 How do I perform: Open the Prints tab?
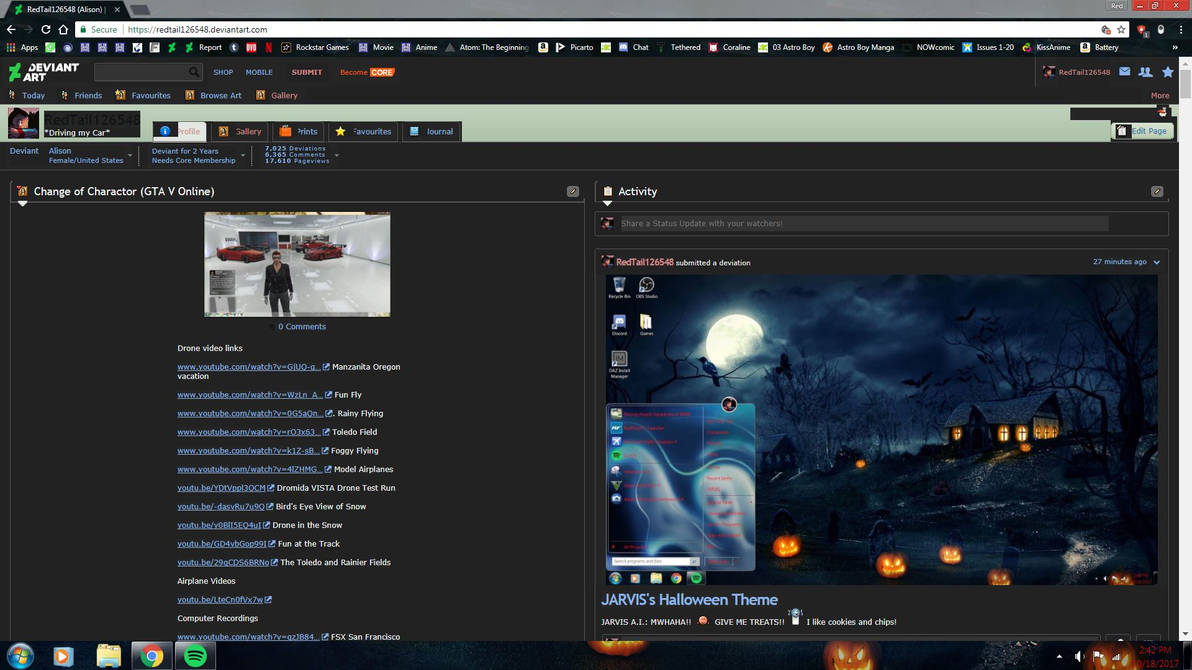click(299, 131)
